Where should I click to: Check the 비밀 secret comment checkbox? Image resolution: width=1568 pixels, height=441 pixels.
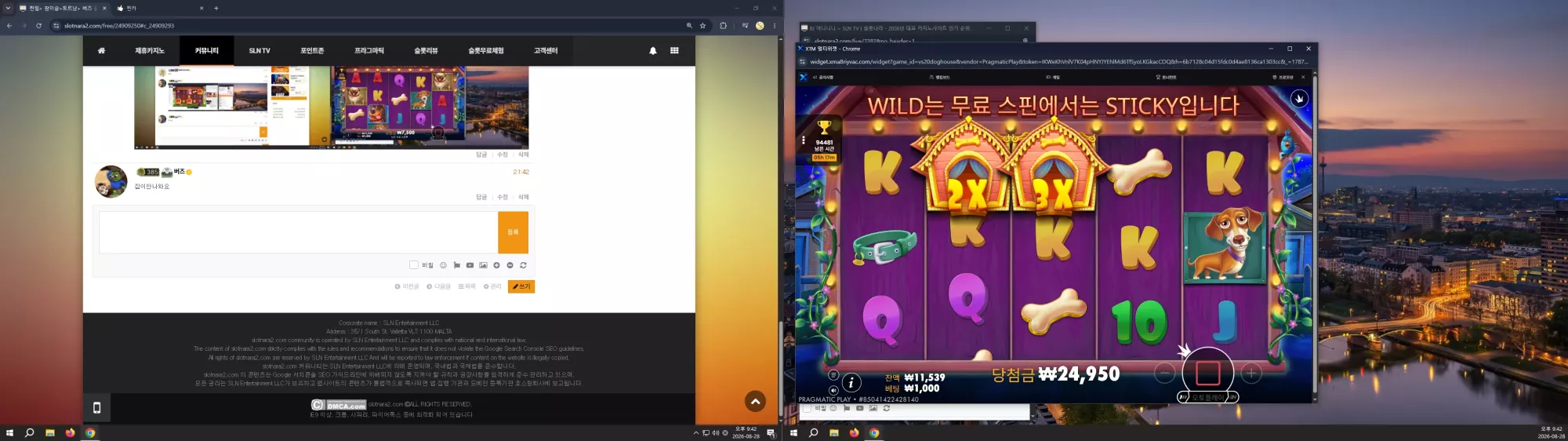click(x=413, y=265)
